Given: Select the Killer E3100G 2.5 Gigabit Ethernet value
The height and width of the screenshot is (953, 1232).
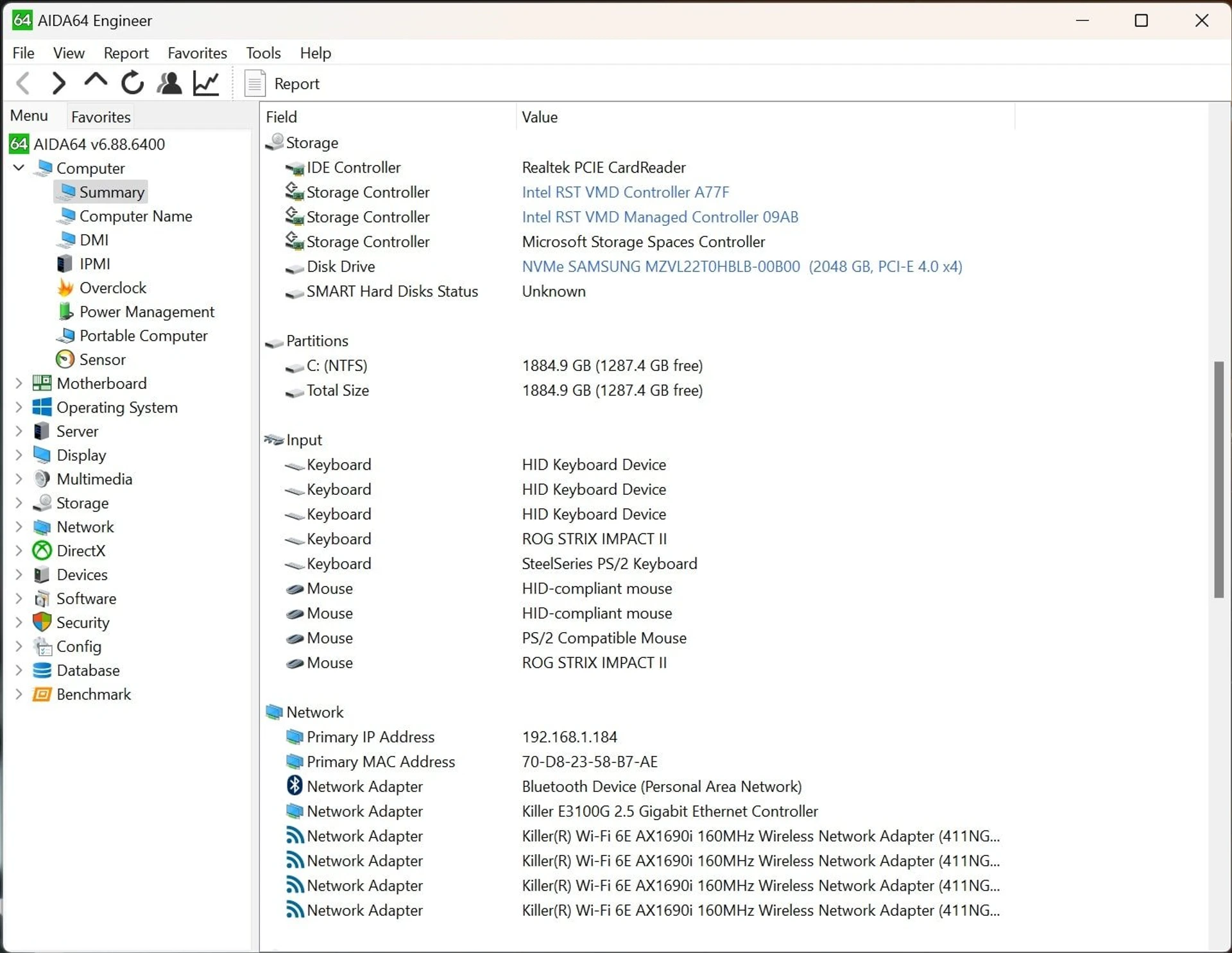Looking at the screenshot, I should (669, 811).
